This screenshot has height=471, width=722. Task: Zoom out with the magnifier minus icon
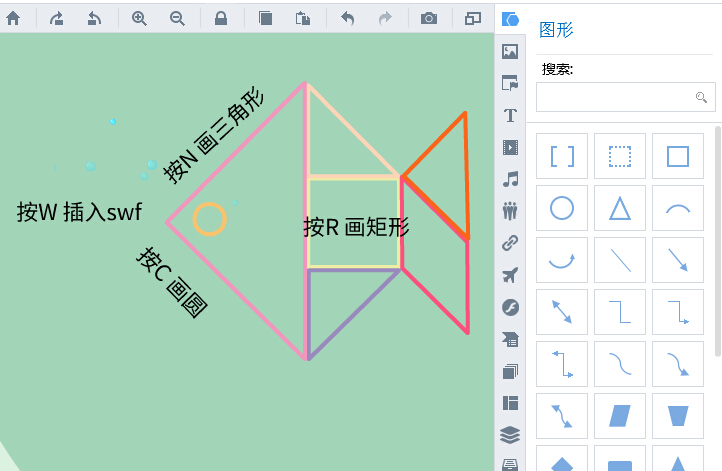(177, 18)
